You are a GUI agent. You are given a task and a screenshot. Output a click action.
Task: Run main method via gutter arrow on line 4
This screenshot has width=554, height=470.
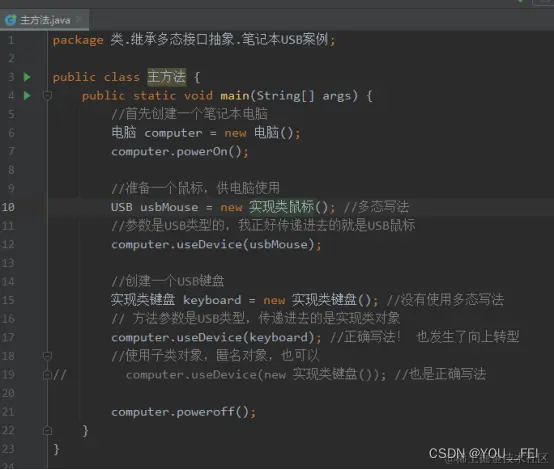click(x=27, y=95)
